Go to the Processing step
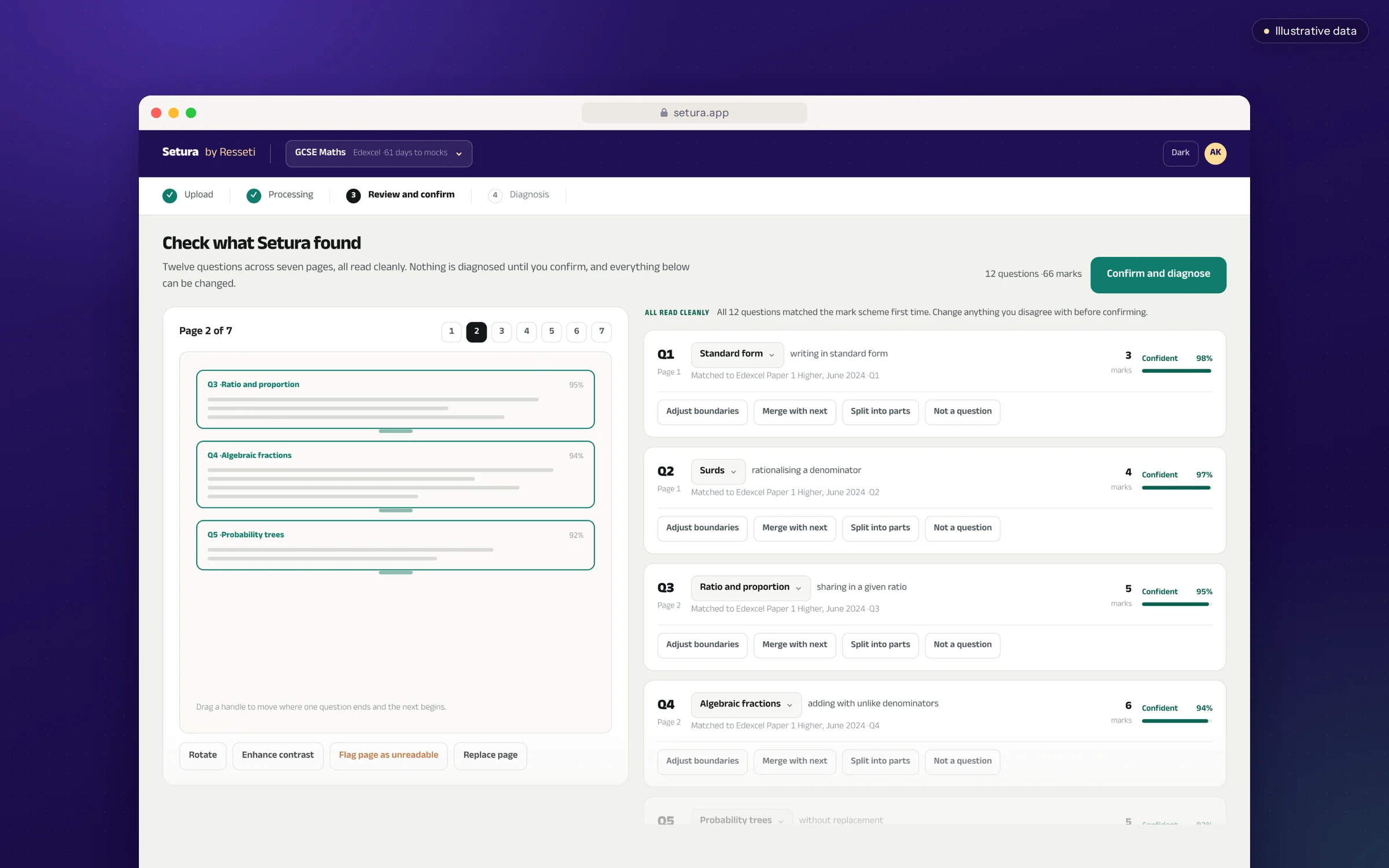Image resolution: width=1389 pixels, height=868 pixels. coord(280,195)
